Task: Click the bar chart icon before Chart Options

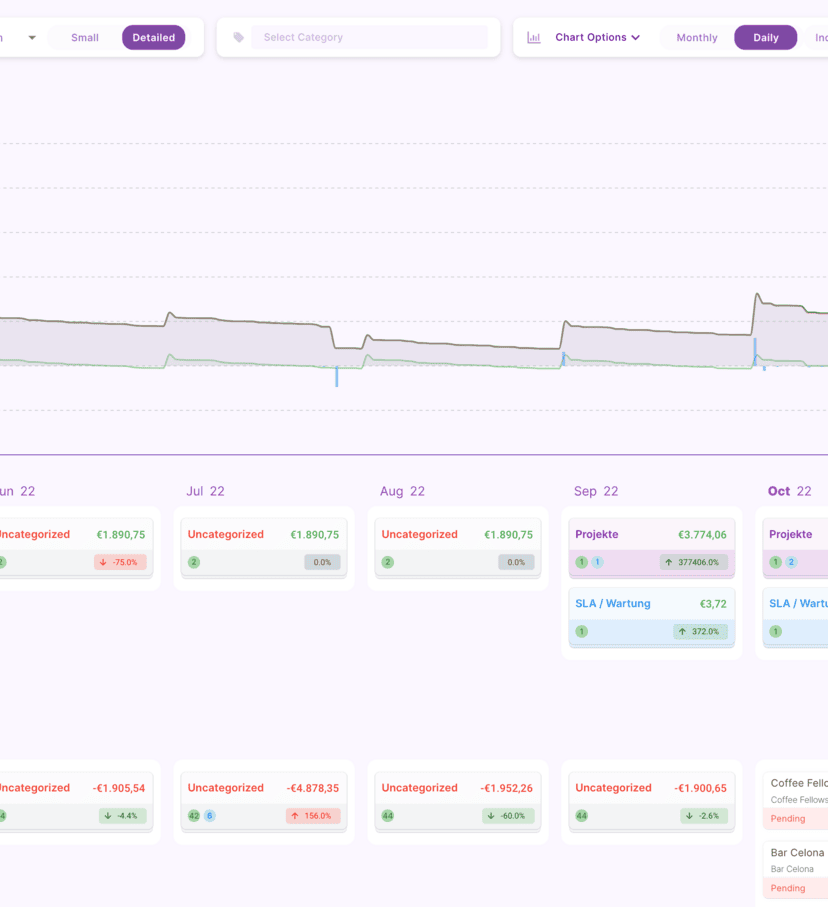Action: point(534,38)
